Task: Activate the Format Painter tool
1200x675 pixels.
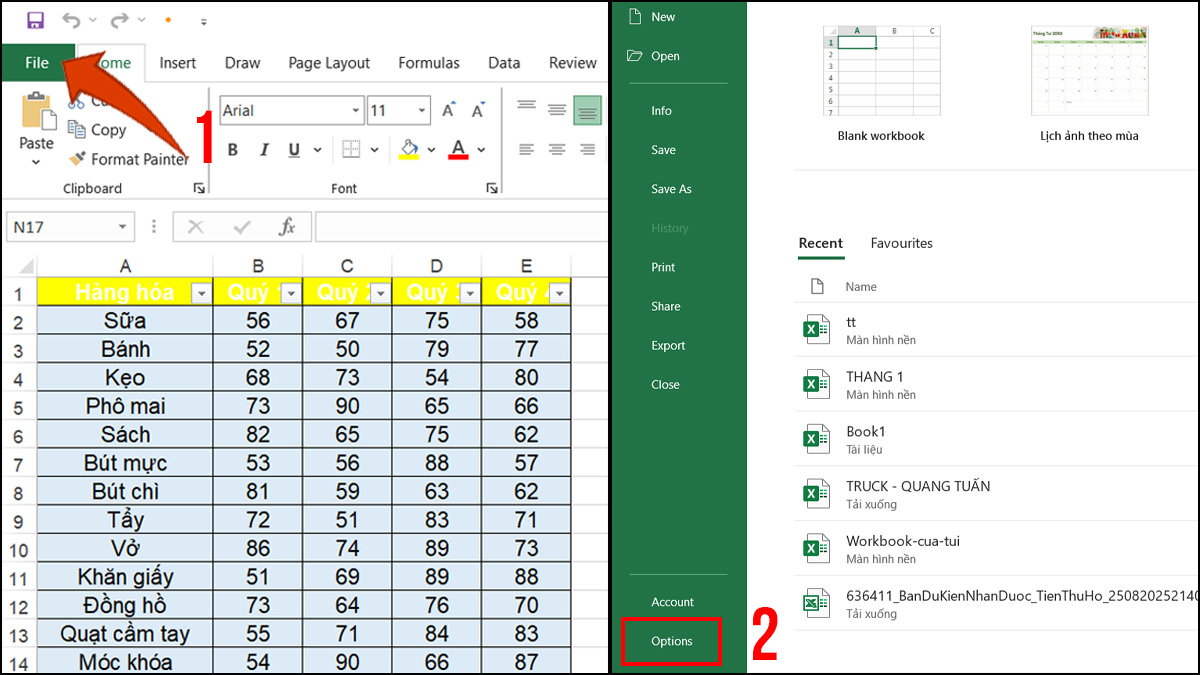Action: 77,159
